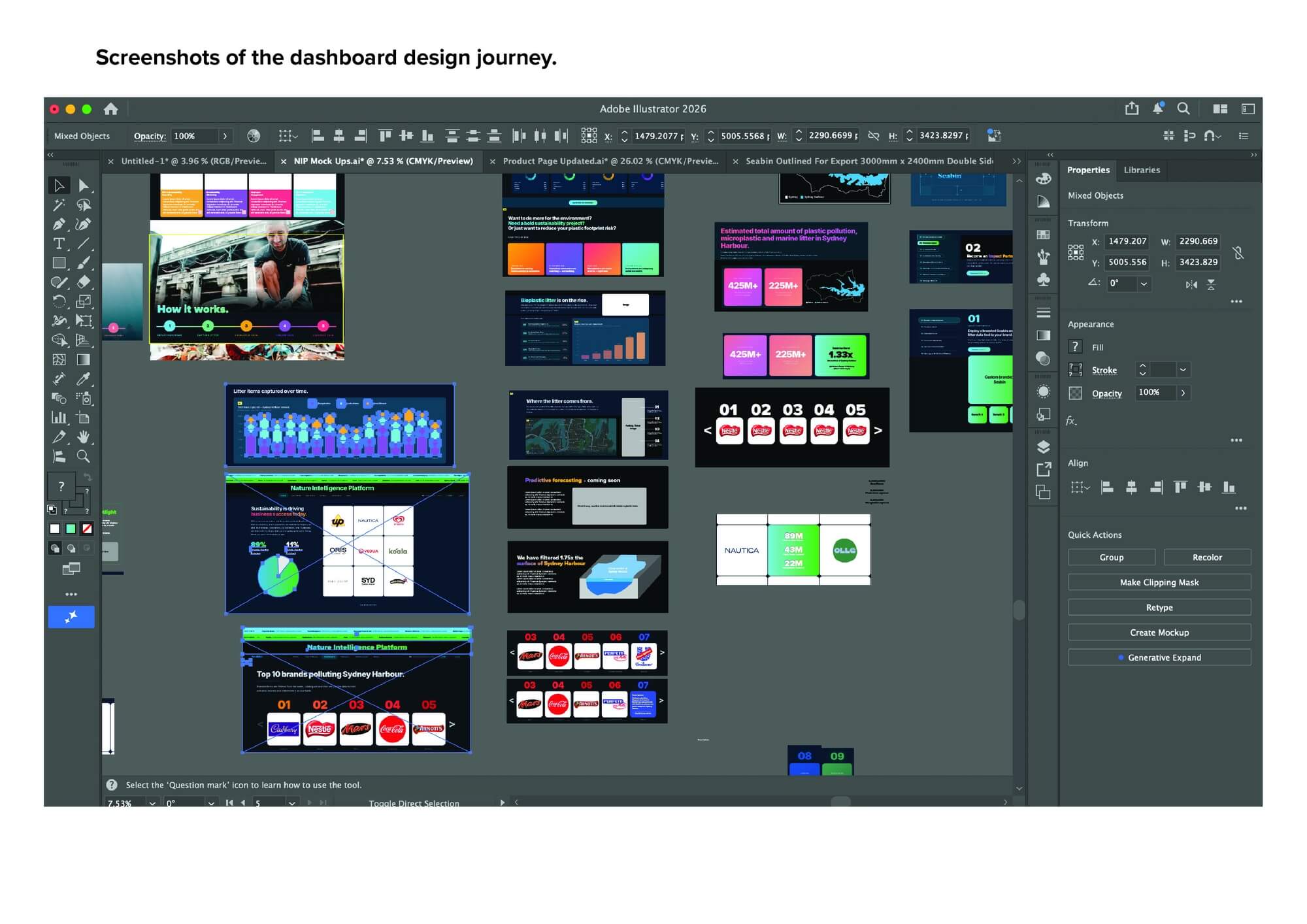1307x924 pixels.
Task: Flip selection horizontally in Transform
Action: (x=1192, y=284)
